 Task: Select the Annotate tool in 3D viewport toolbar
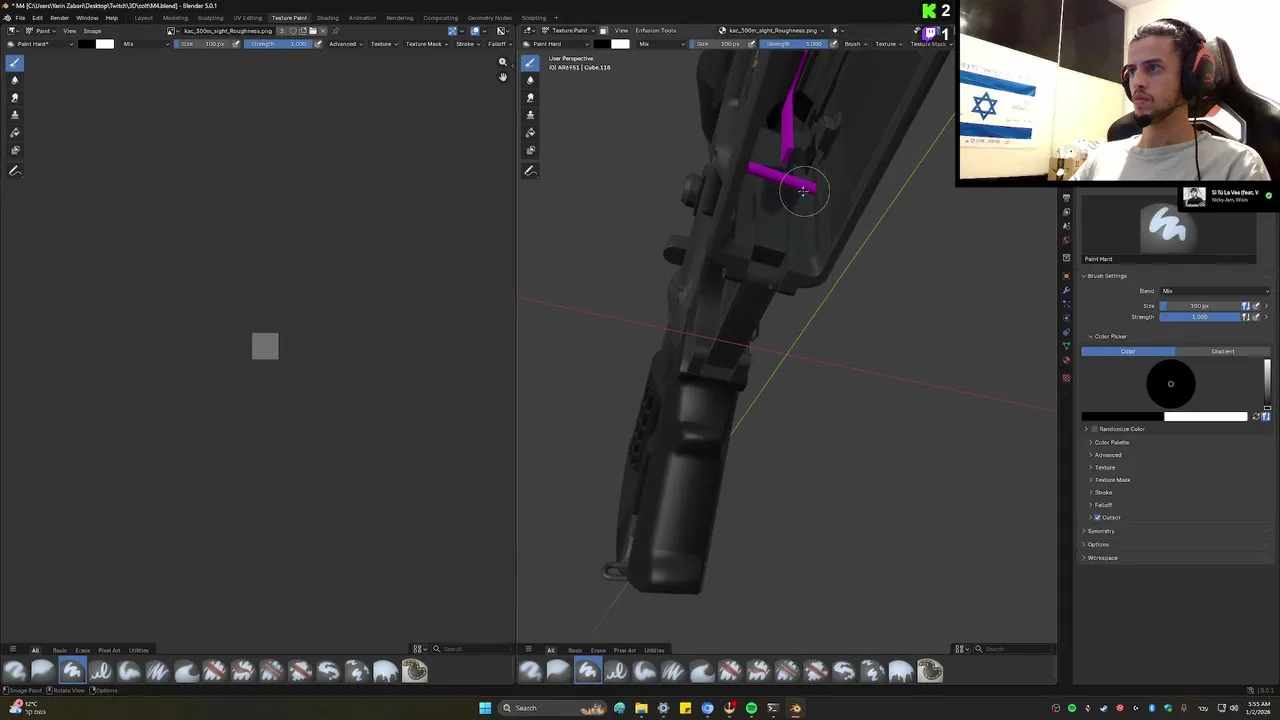coord(530,171)
